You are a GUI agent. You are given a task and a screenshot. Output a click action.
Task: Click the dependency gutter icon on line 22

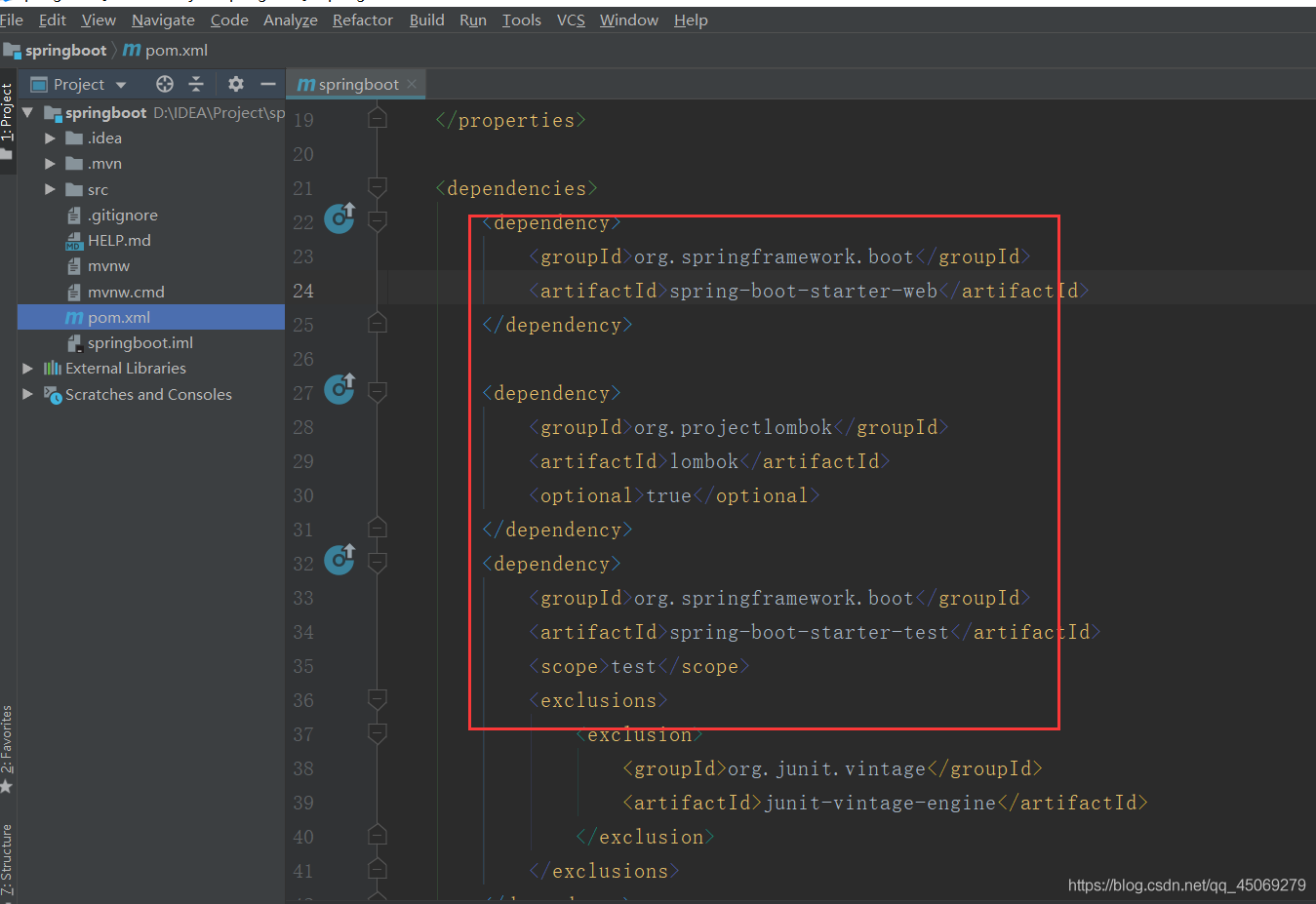tap(339, 217)
